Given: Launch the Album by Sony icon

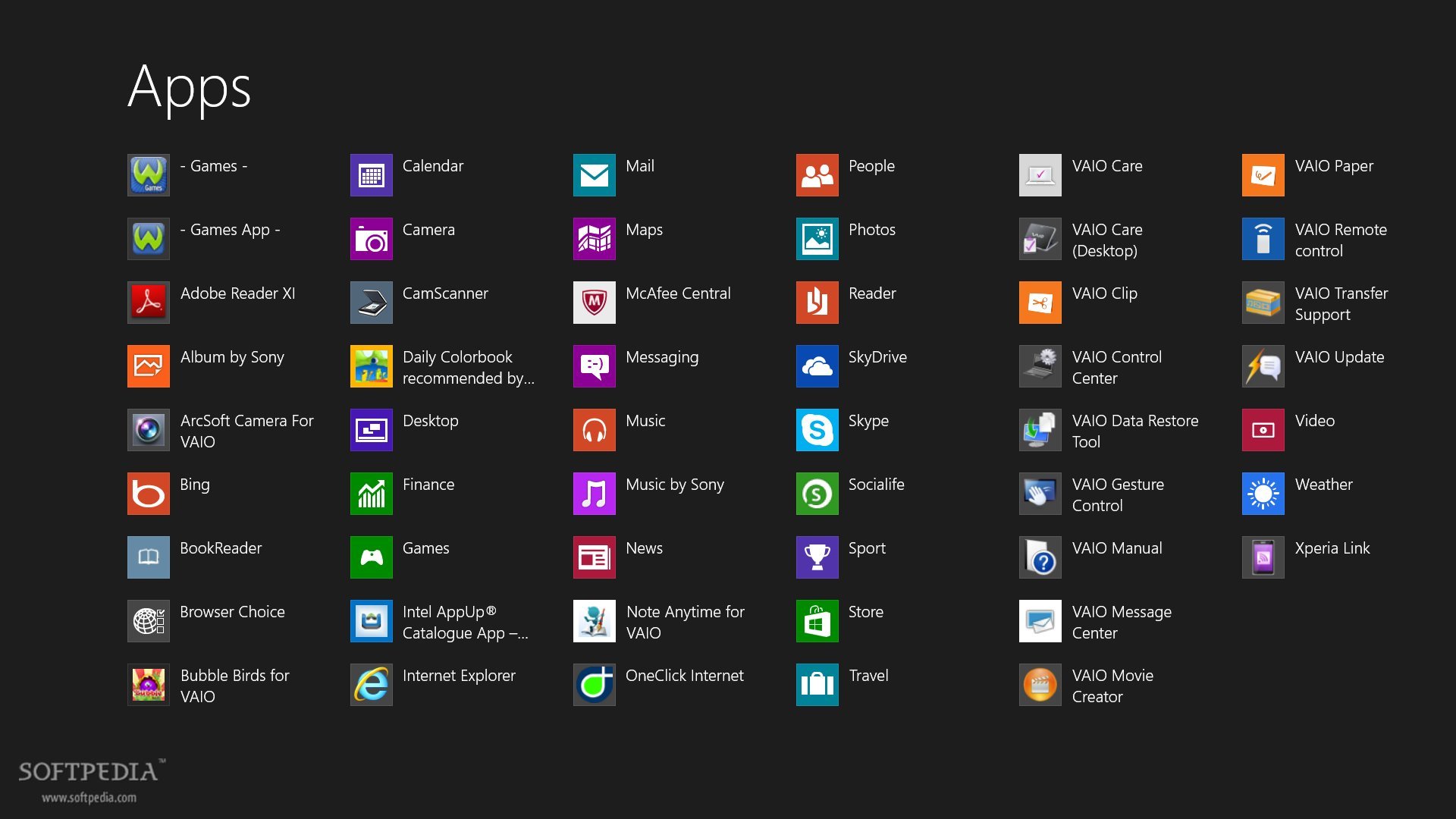Looking at the screenshot, I should pyautogui.click(x=149, y=366).
